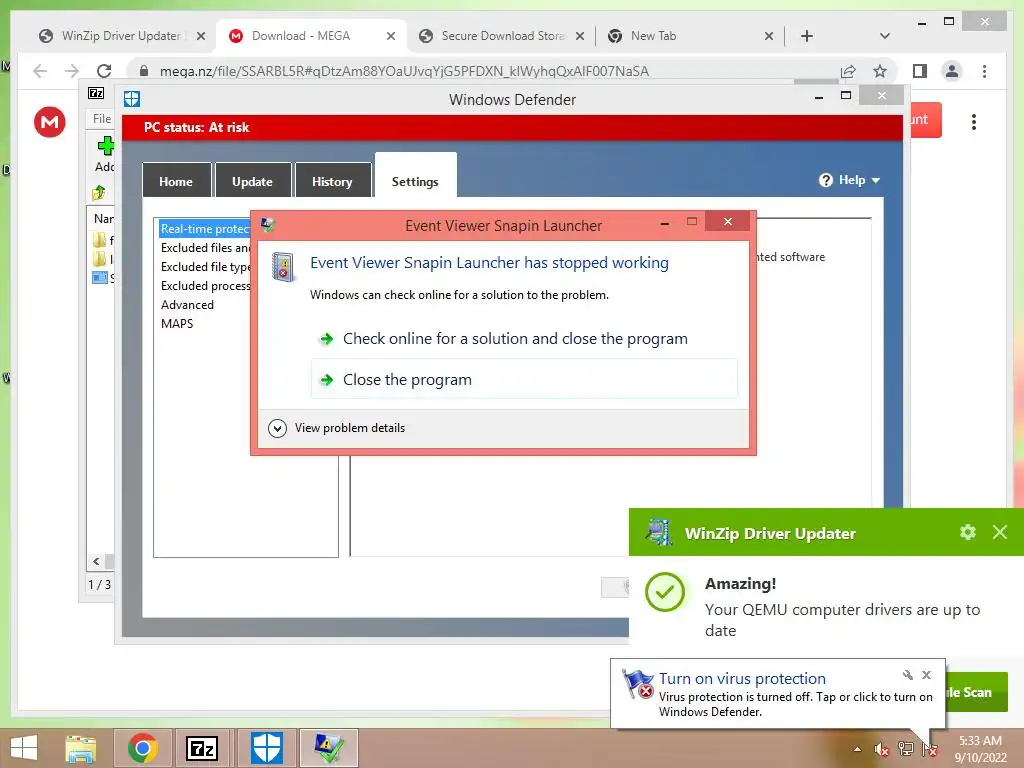Click Chrome's forward arrow
Viewport: 1024px width, 768px height.
tap(72, 71)
